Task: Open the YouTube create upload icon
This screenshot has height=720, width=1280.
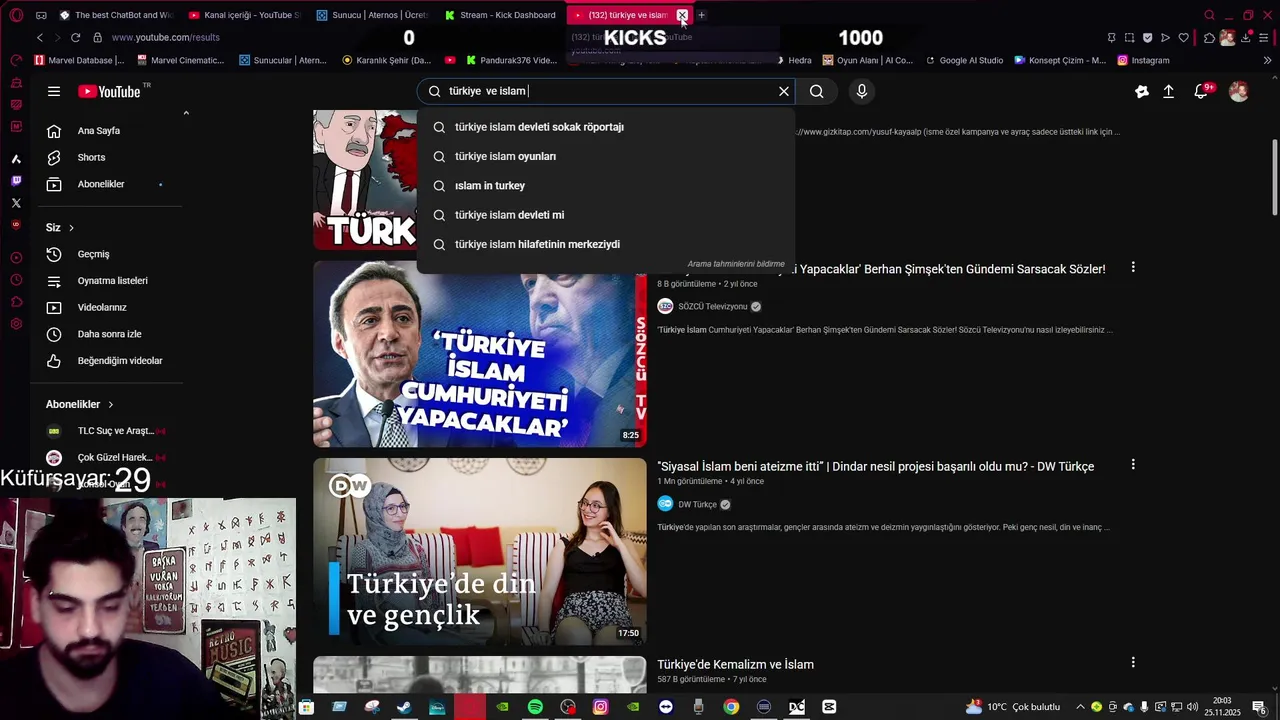Action: click(1168, 91)
